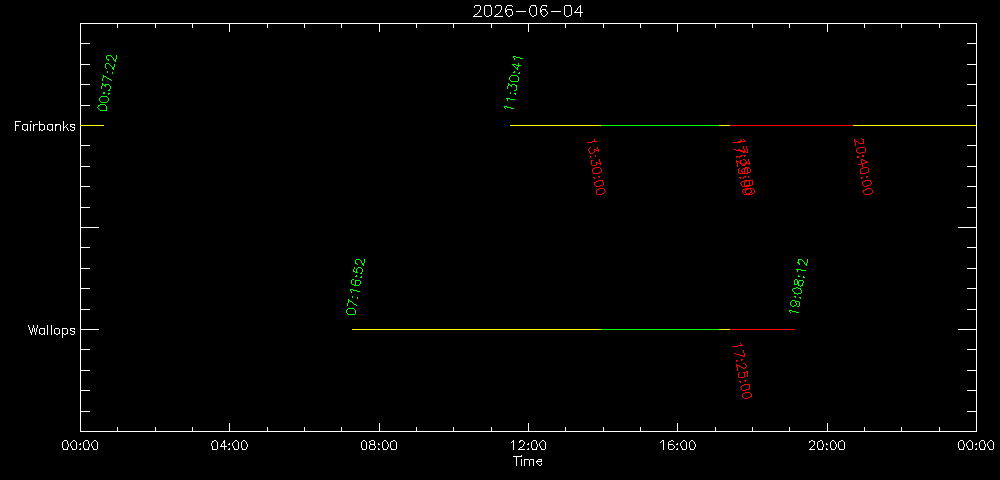Click the 12:00 time axis label
1000x480 pixels.
tap(528, 446)
